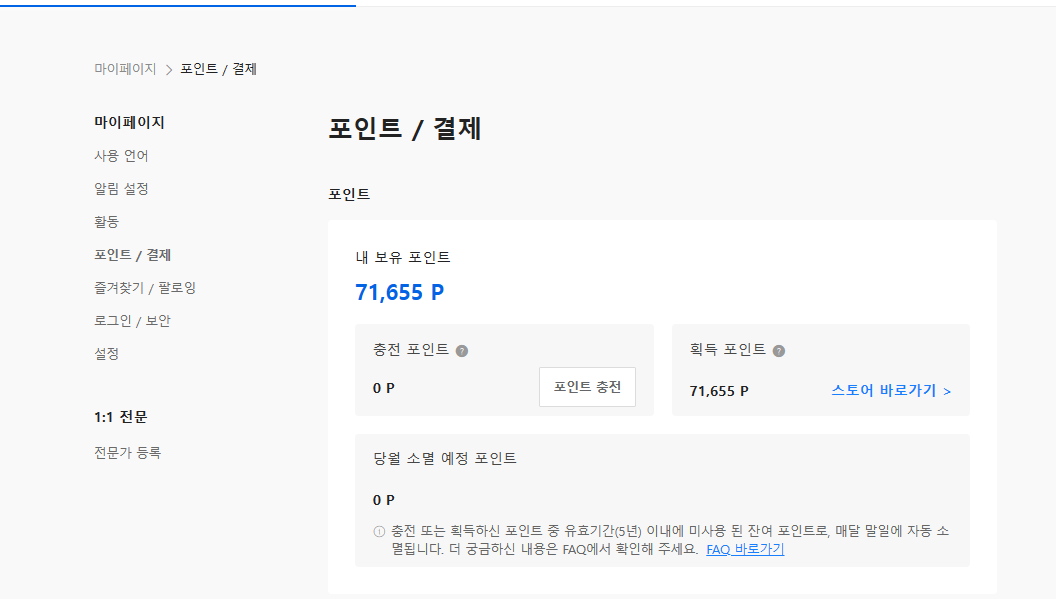Click the info icon beside the expiration notice
The width and height of the screenshot is (1056, 599).
point(379,532)
